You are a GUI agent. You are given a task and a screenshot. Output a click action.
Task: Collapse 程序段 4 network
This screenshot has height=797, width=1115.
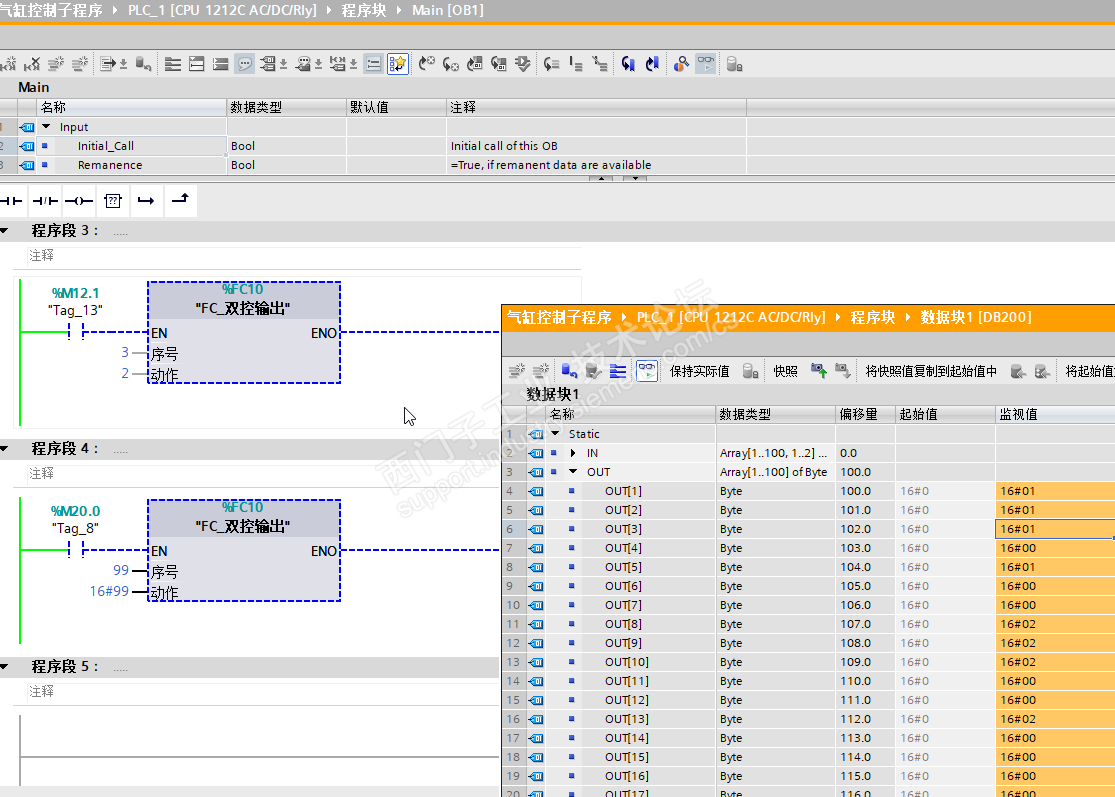pos(6,449)
